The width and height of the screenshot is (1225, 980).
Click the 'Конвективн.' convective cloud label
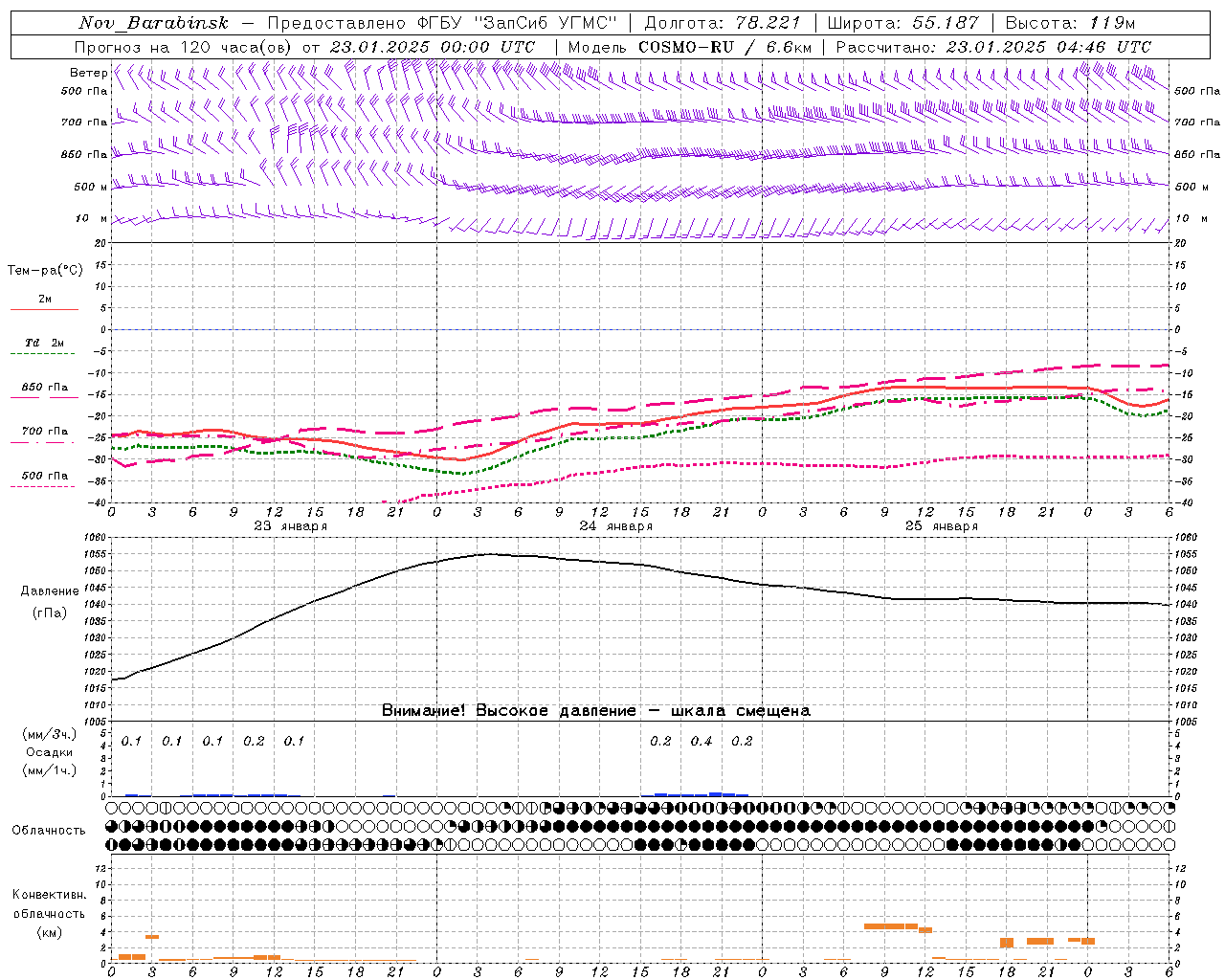click(49, 895)
